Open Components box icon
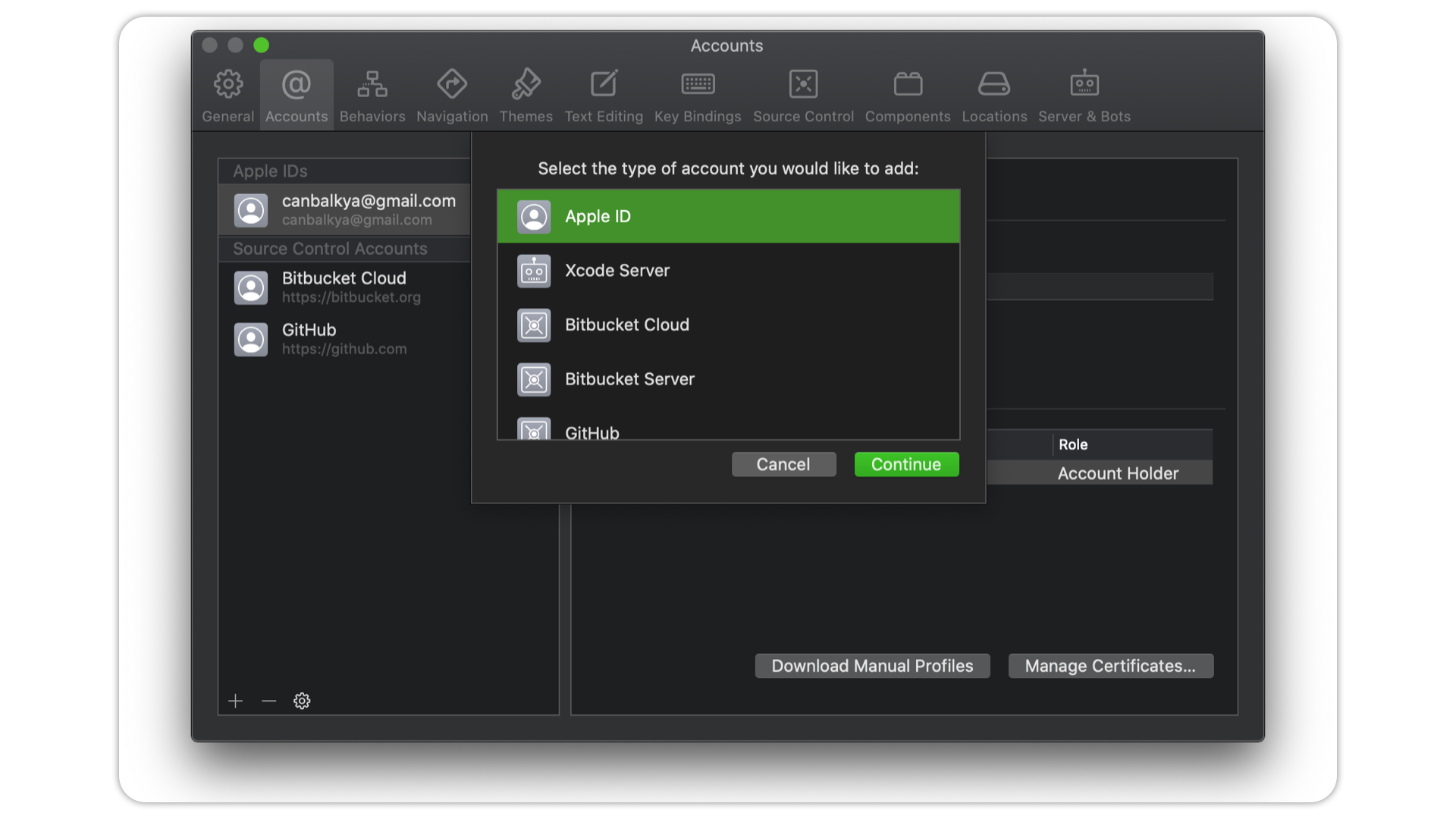 (x=908, y=84)
